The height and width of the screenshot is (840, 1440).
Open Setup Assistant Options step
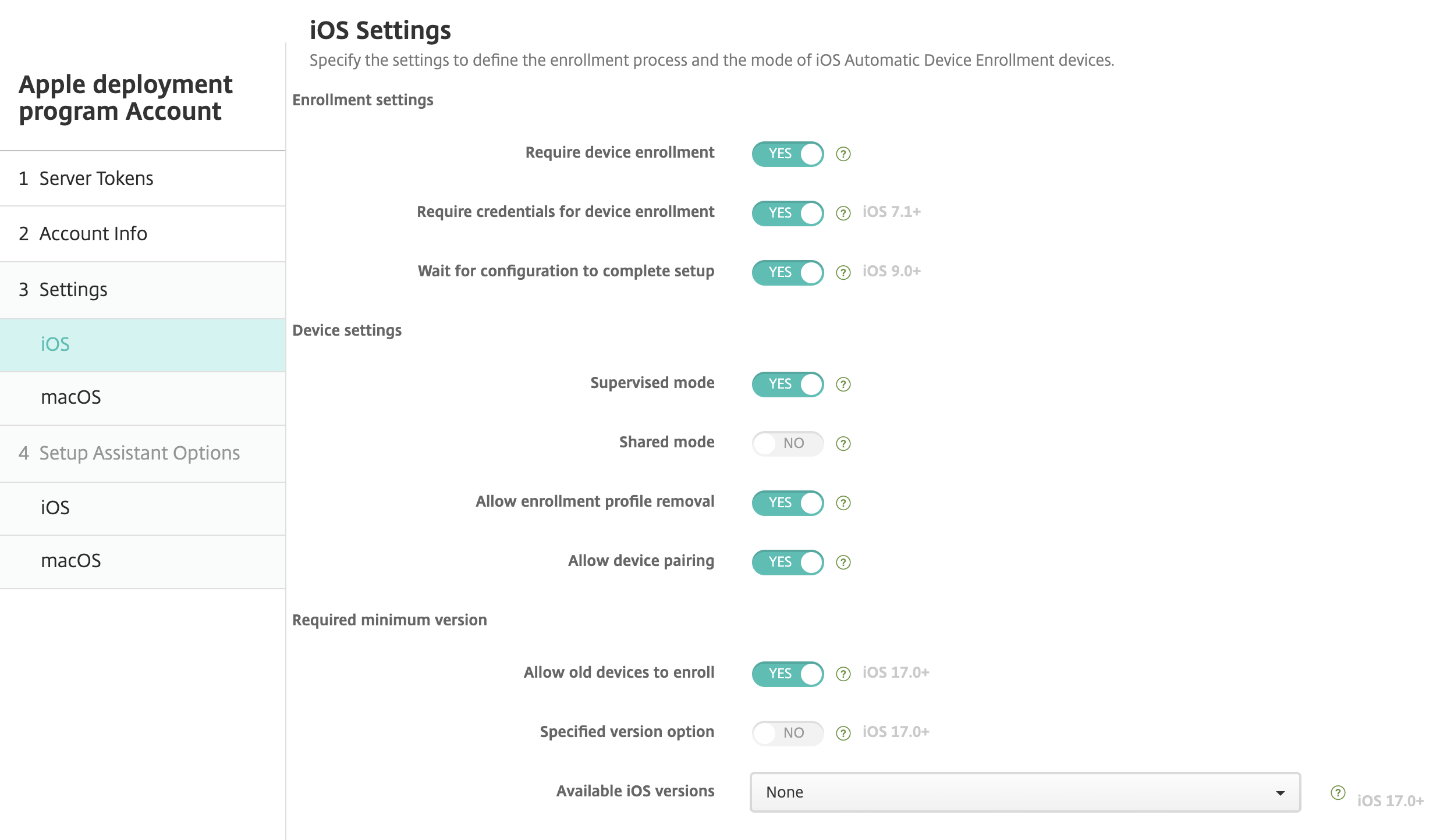click(x=139, y=453)
